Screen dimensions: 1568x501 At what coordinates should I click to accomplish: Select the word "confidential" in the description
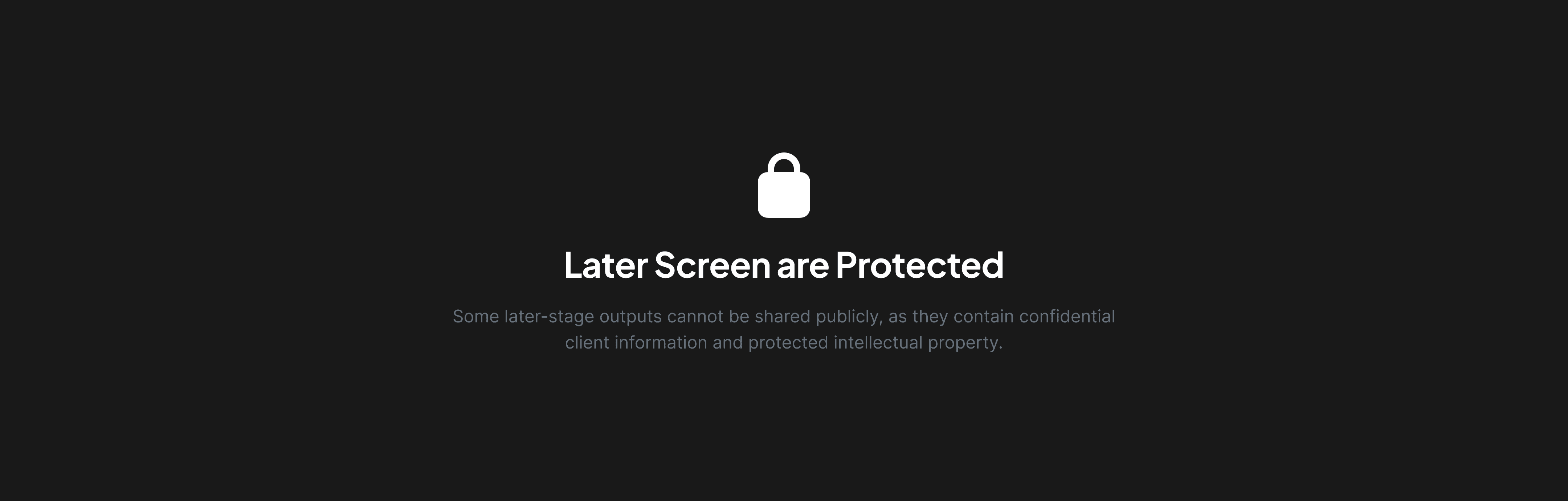point(1067,317)
